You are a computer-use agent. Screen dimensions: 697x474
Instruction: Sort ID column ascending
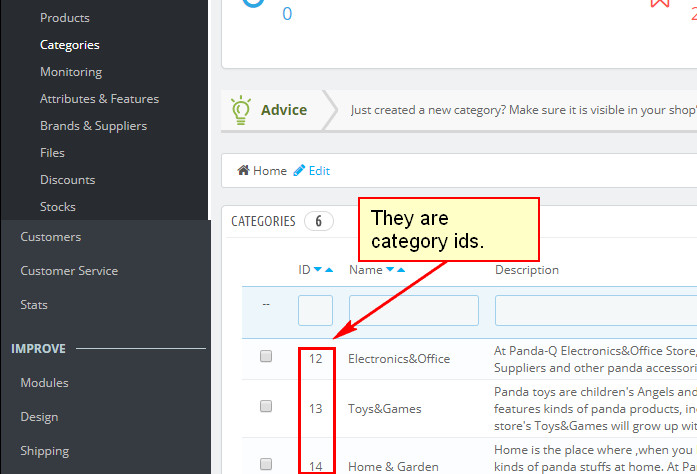click(329, 269)
